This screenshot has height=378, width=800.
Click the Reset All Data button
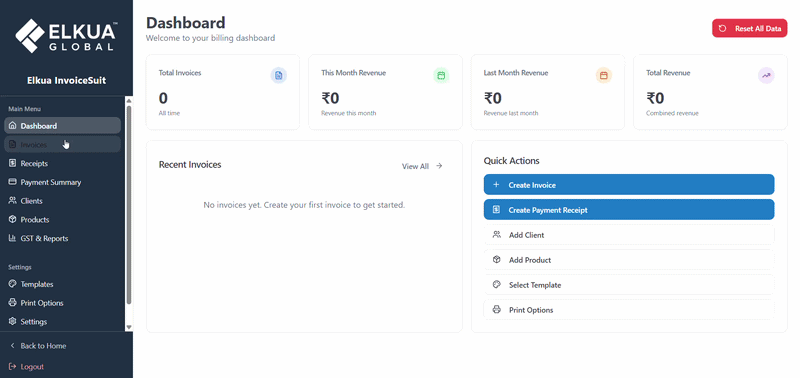(749, 29)
